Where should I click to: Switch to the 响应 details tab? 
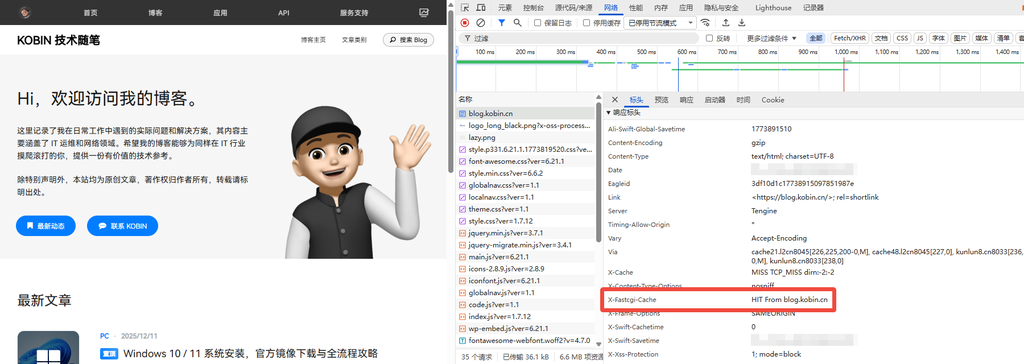coord(686,100)
